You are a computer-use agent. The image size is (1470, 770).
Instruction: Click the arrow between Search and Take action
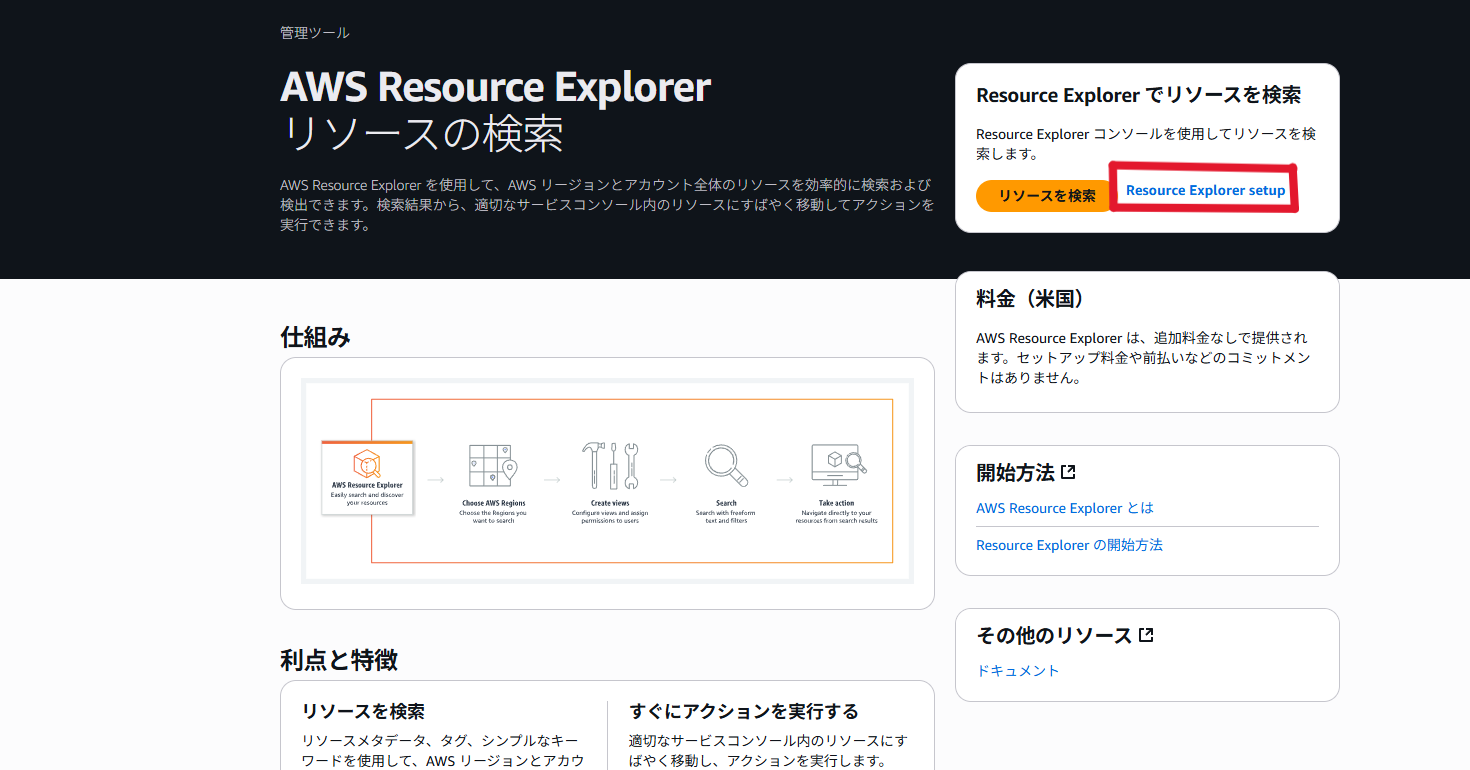coord(786,478)
